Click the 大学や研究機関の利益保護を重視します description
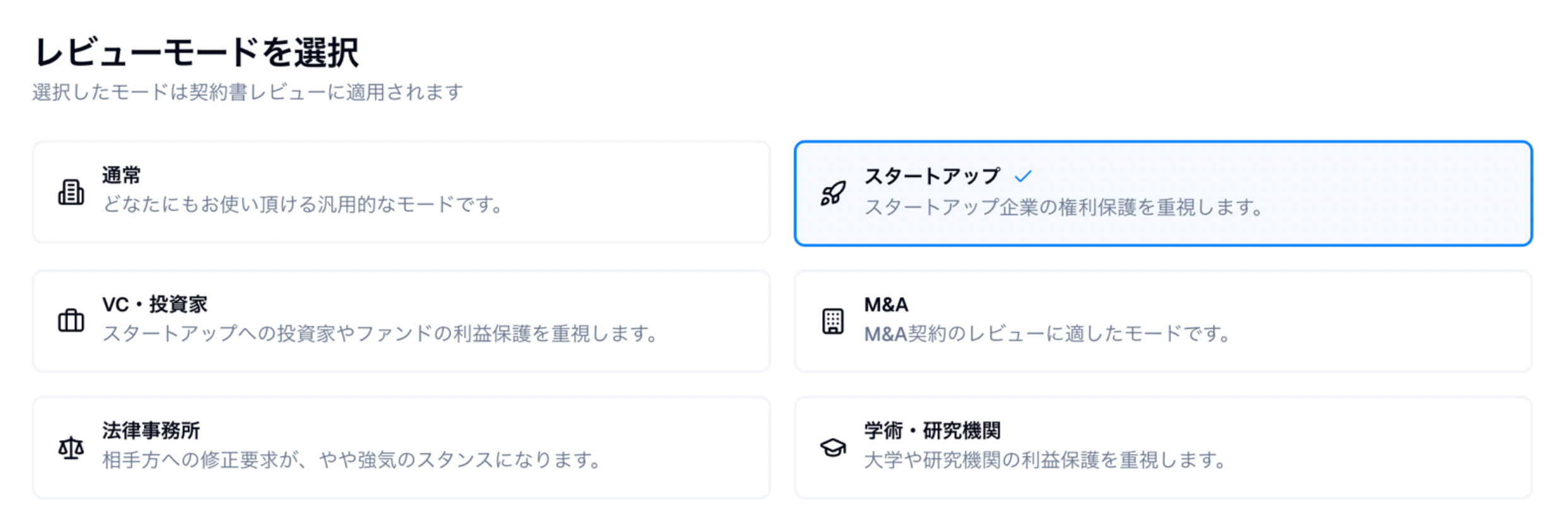 click(x=1044, y=460)
